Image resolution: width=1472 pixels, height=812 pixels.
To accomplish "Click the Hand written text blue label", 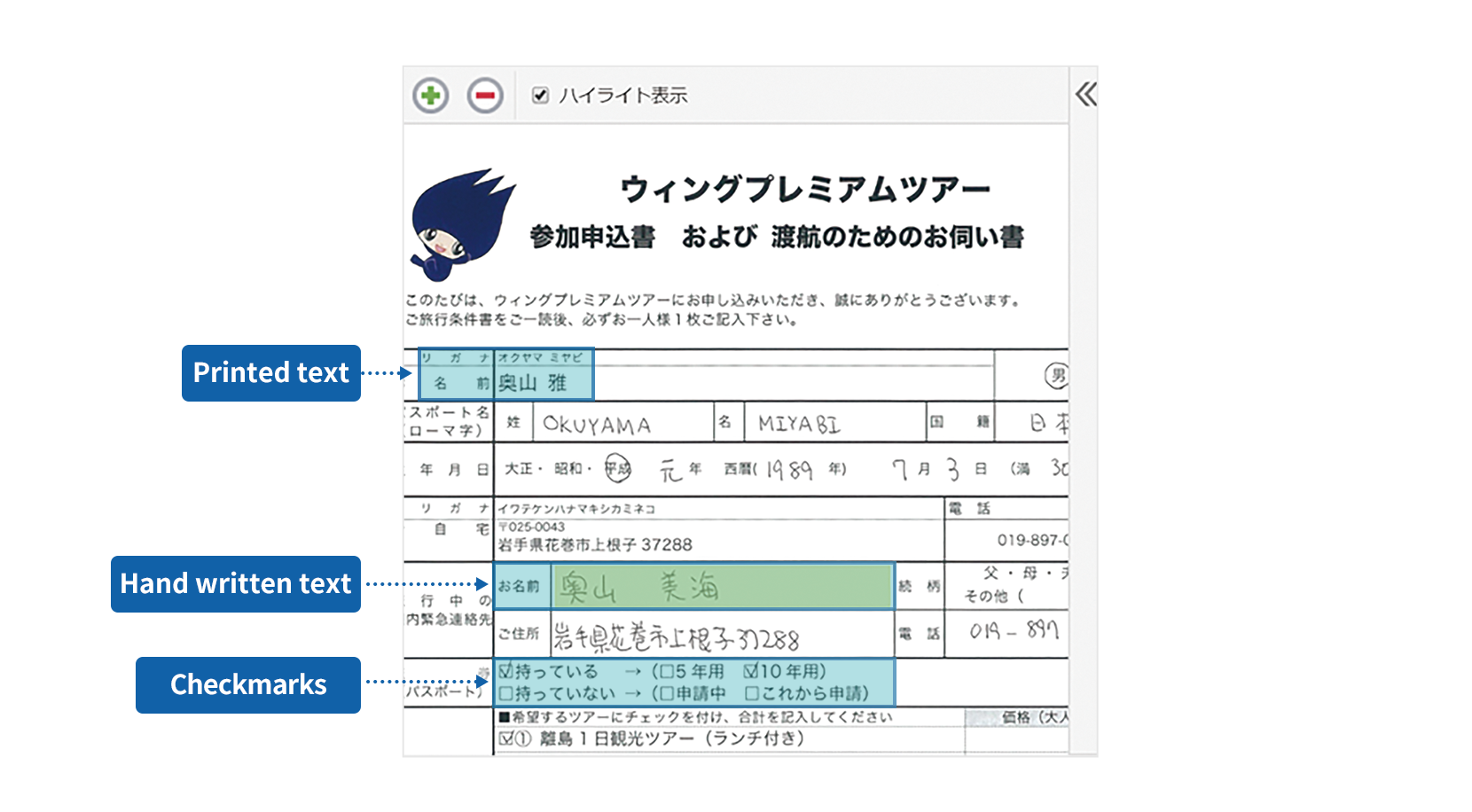I will pyautogui.click(x=234, y=583).
